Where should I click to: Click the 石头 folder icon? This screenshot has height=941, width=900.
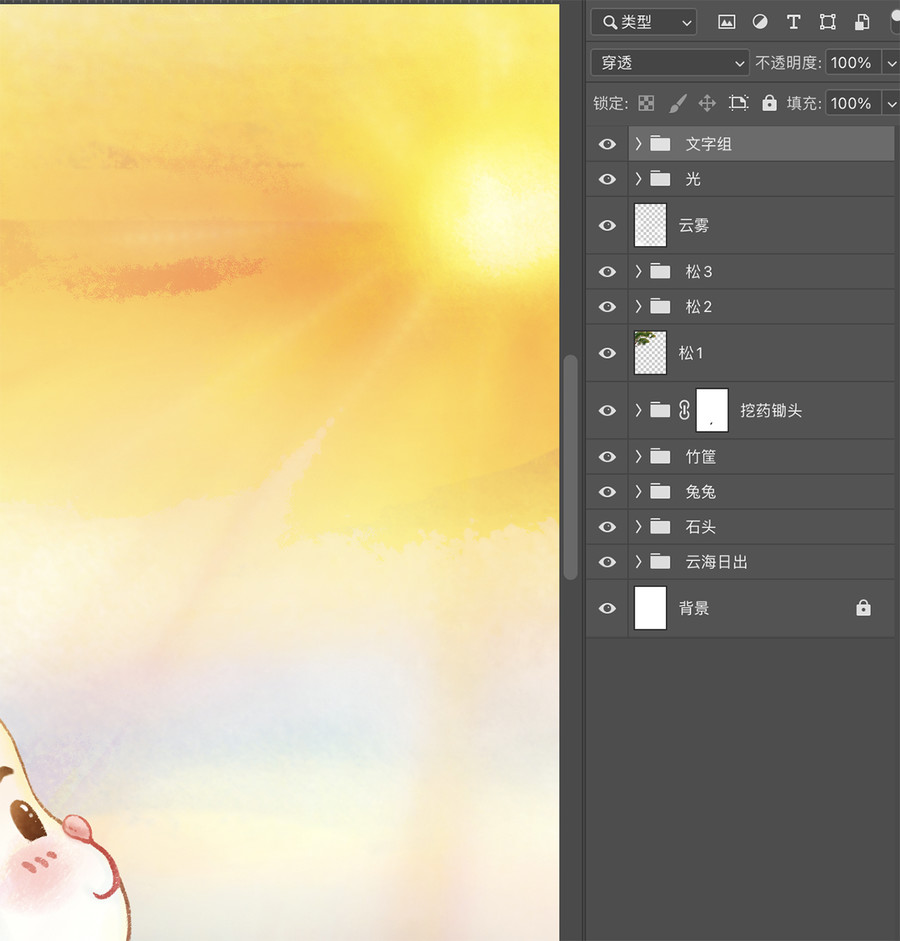(660, 527)
